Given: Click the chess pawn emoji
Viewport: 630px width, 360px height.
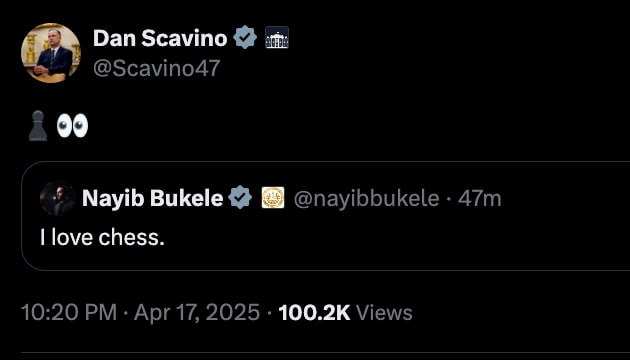Looking at the screenshot, I should point(38,126).
